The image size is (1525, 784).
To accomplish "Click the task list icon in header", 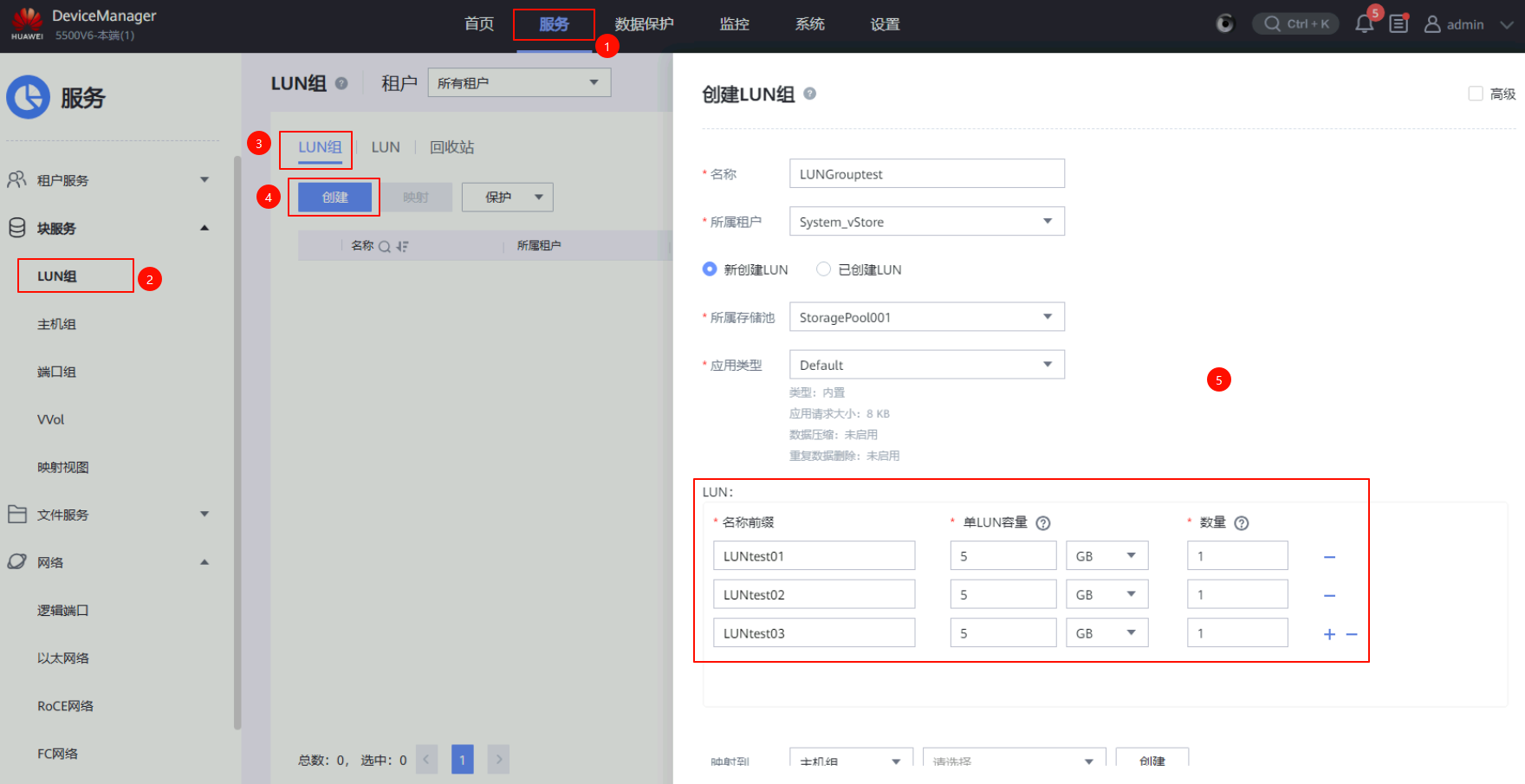I will coord(1398,24).
